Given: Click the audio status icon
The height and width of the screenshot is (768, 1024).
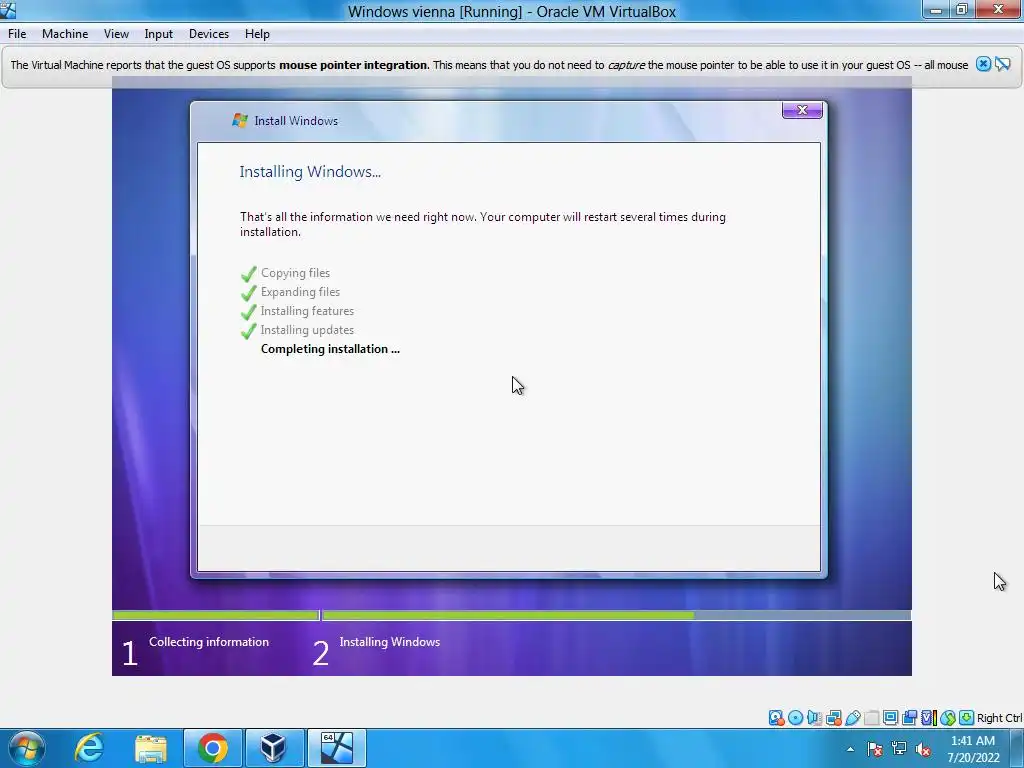Looking at the screenshot, I should tap(814, 718).
